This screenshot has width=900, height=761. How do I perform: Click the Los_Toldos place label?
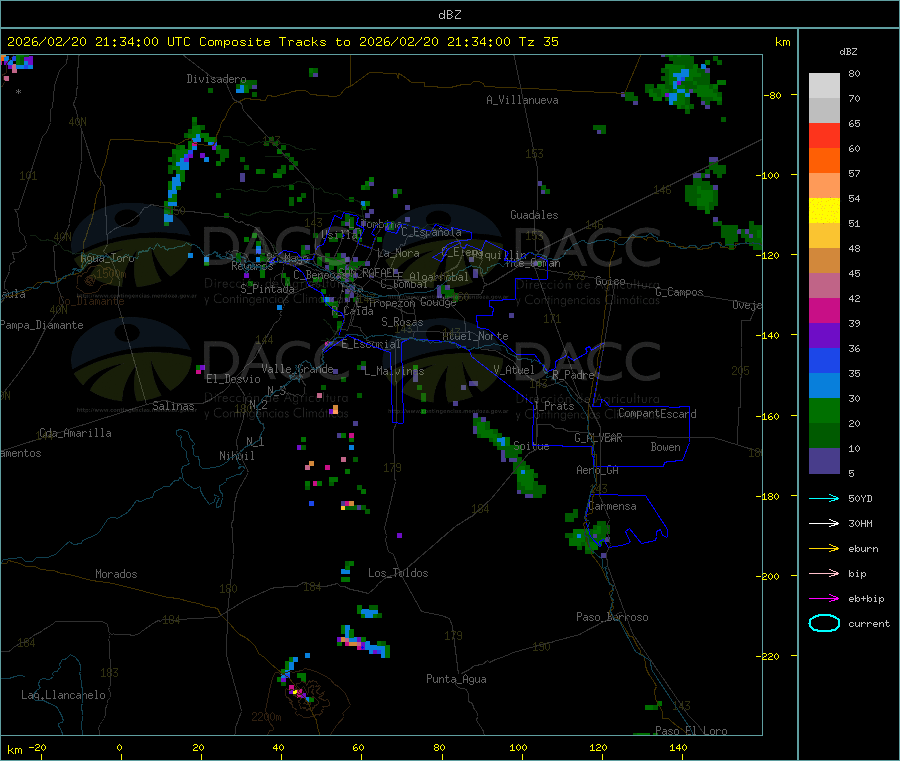pyautogui.click(x=398, y=573)
